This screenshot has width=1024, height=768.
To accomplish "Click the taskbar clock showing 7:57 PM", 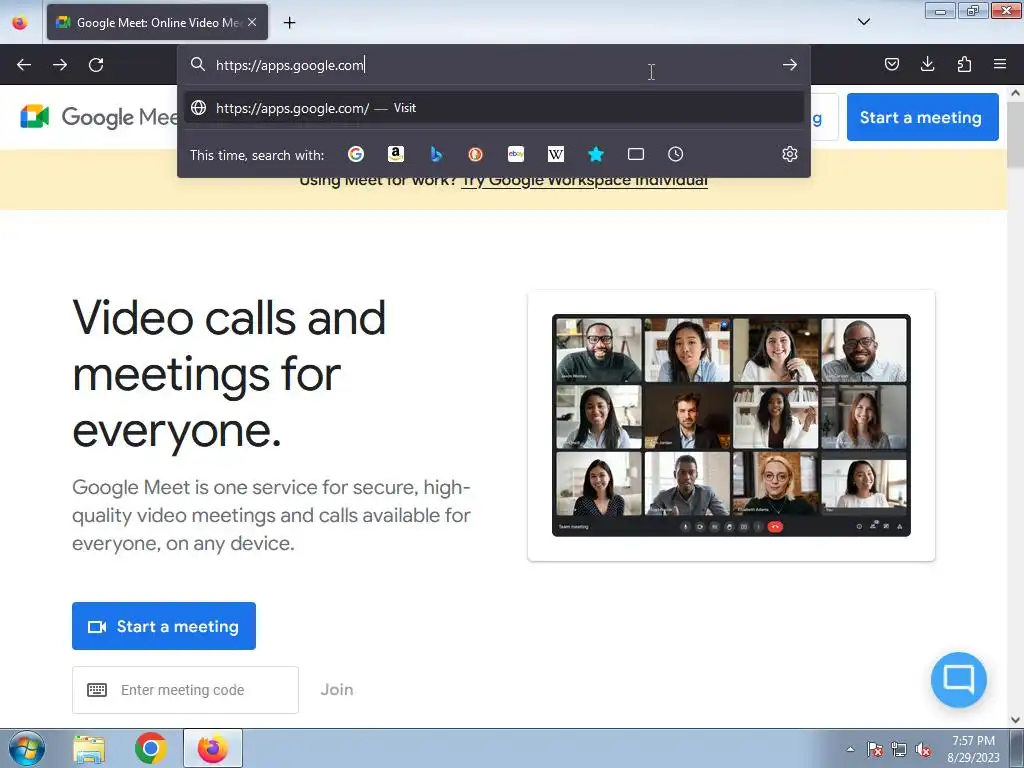I will tap(973, 749).
